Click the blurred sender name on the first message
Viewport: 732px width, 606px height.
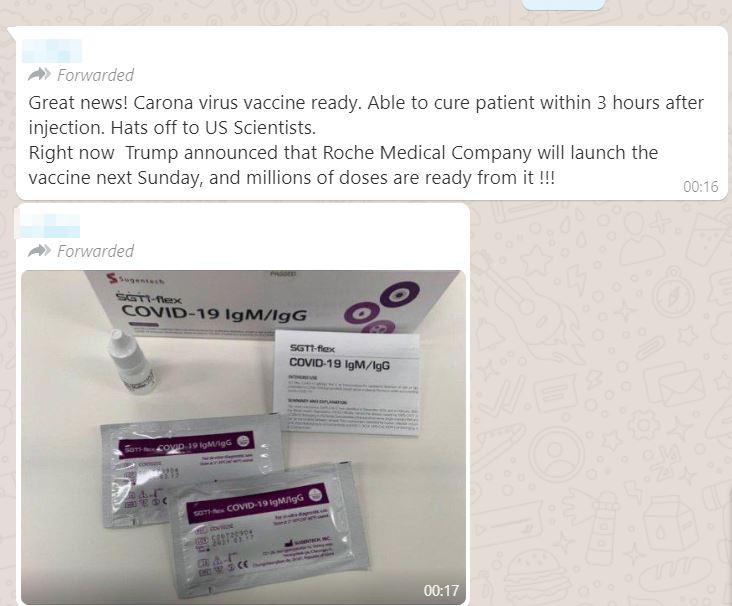pos(52,50)
